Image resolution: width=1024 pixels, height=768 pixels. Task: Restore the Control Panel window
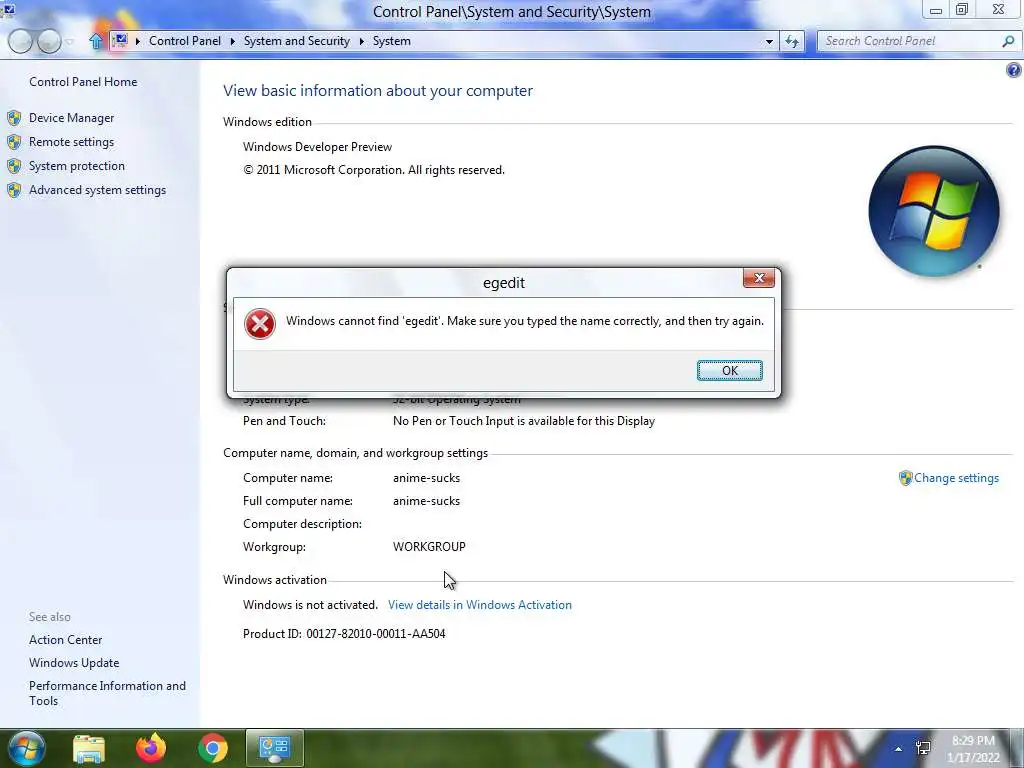pyautogui.click(x=962, y=9)
